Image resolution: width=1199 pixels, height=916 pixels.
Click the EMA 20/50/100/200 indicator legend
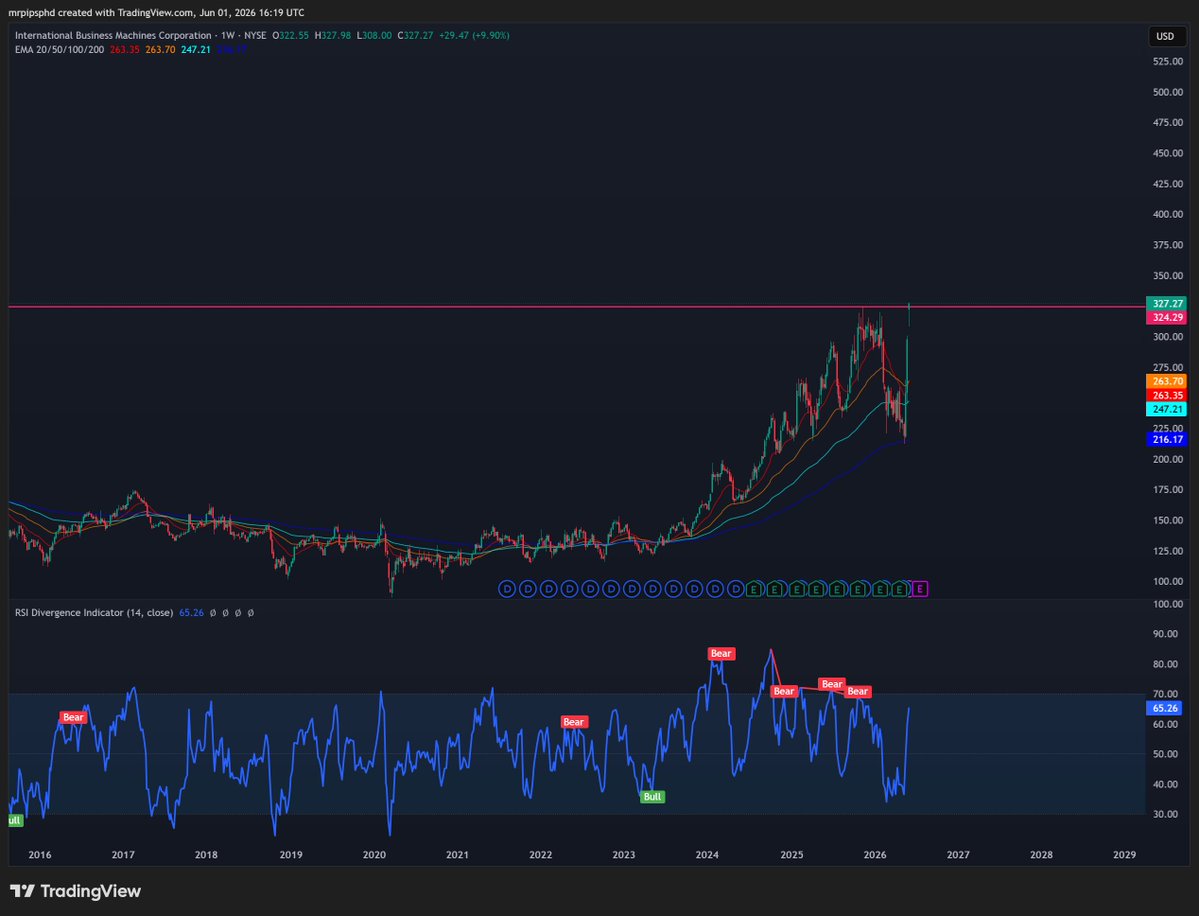pyautogui.click(x=60, y=49)
